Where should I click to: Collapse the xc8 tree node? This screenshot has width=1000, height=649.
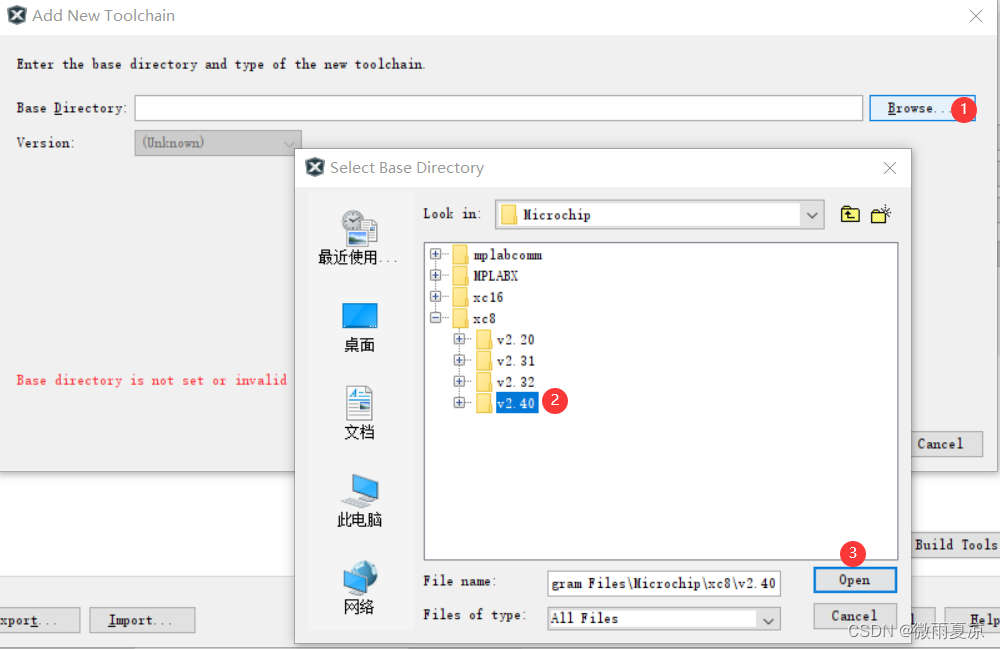click(x=436, y=317)
